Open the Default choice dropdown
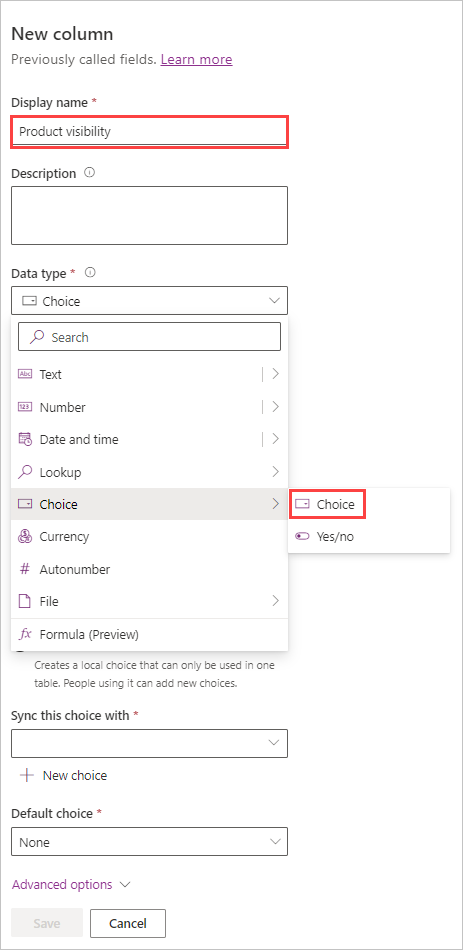The image size is (463, 950). pyautogui.click(x=149, y=842)
